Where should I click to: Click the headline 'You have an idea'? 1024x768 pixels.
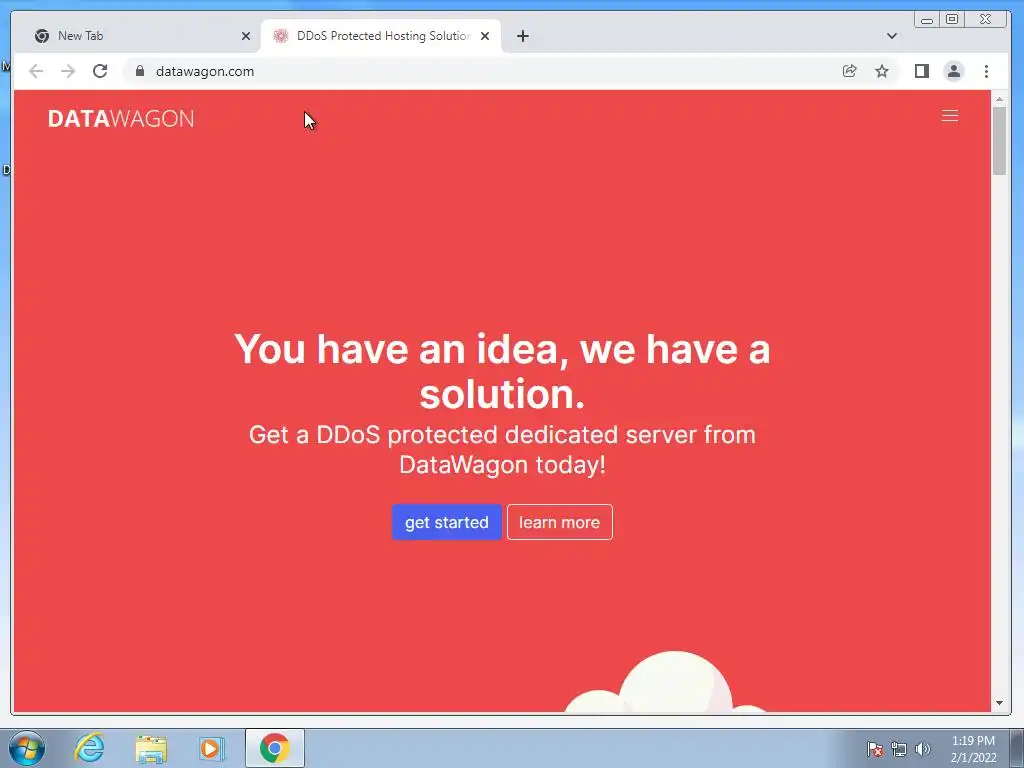tap(502, 371)
